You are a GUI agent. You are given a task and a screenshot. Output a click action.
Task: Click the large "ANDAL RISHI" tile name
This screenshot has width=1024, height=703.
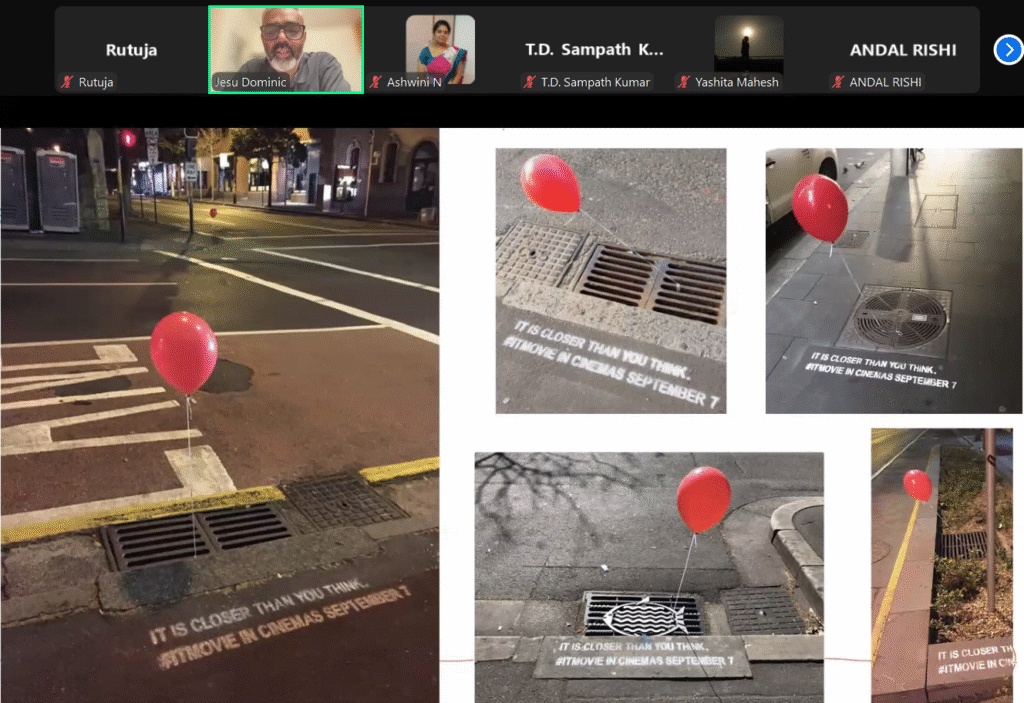(903, 50)
